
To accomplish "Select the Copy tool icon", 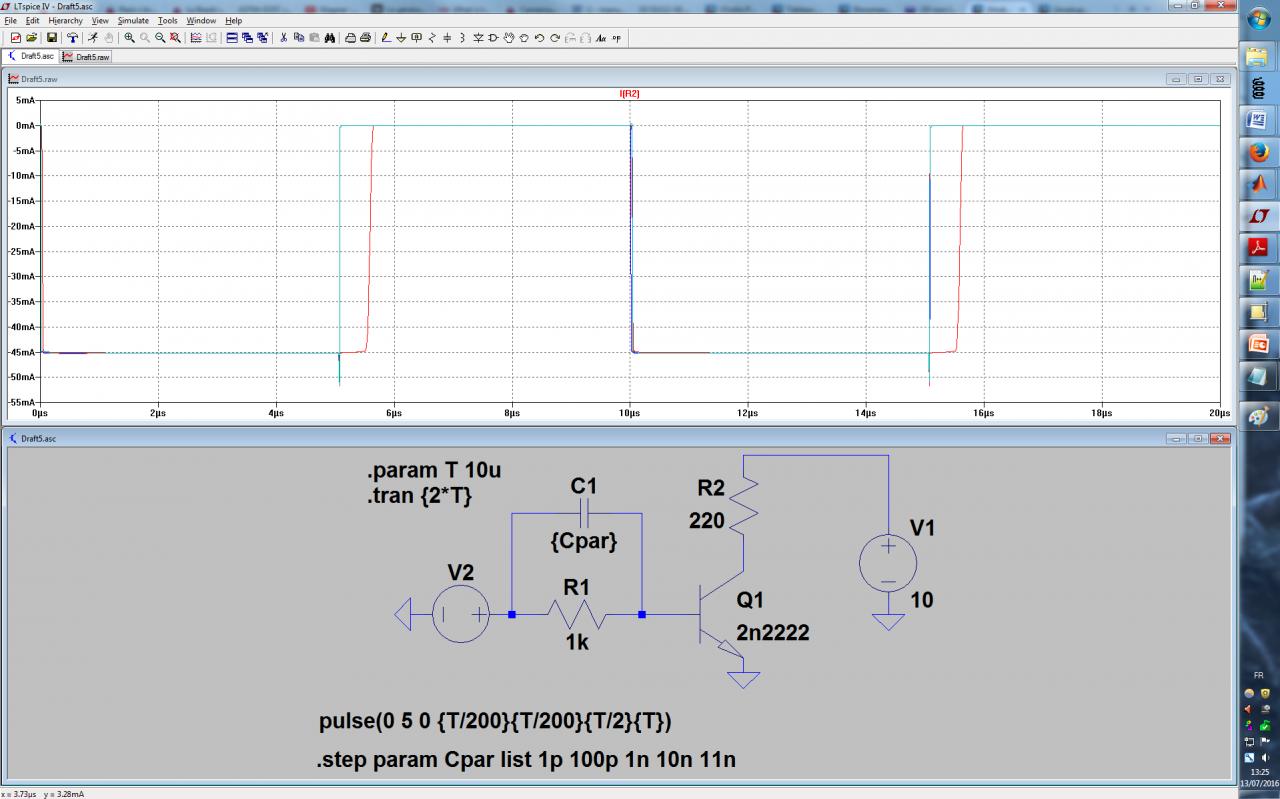I will [x=299, y=37].
